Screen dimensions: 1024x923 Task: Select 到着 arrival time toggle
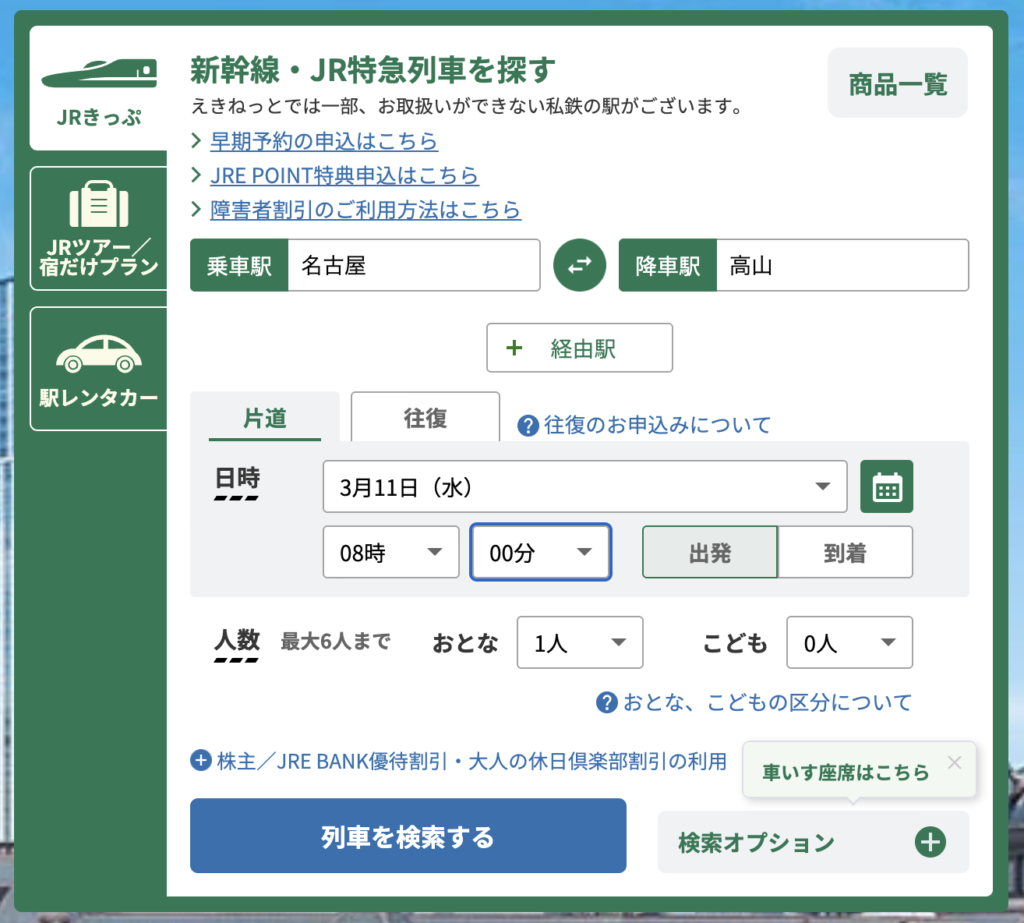(x=845, y=553)
